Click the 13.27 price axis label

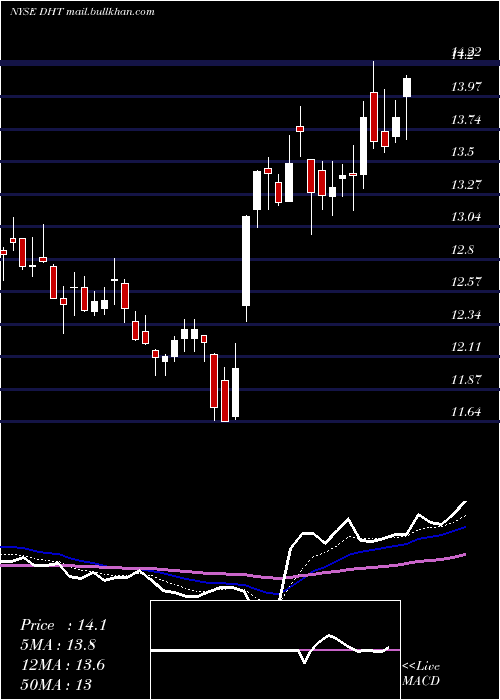pyautogui.click(x=466, y=184)
